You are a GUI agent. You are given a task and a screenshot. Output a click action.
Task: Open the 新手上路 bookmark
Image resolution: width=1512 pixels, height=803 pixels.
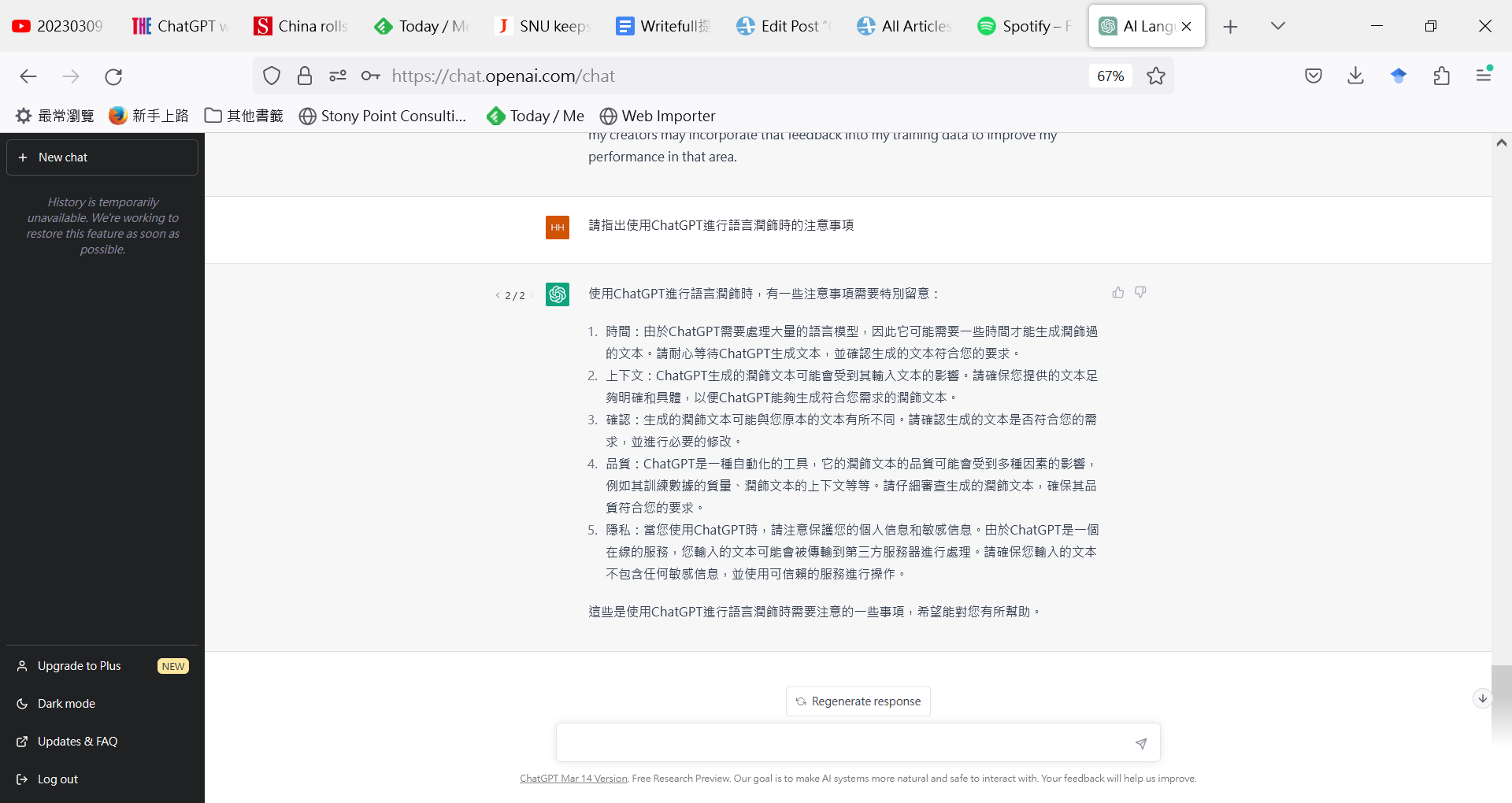coord(149,116)
